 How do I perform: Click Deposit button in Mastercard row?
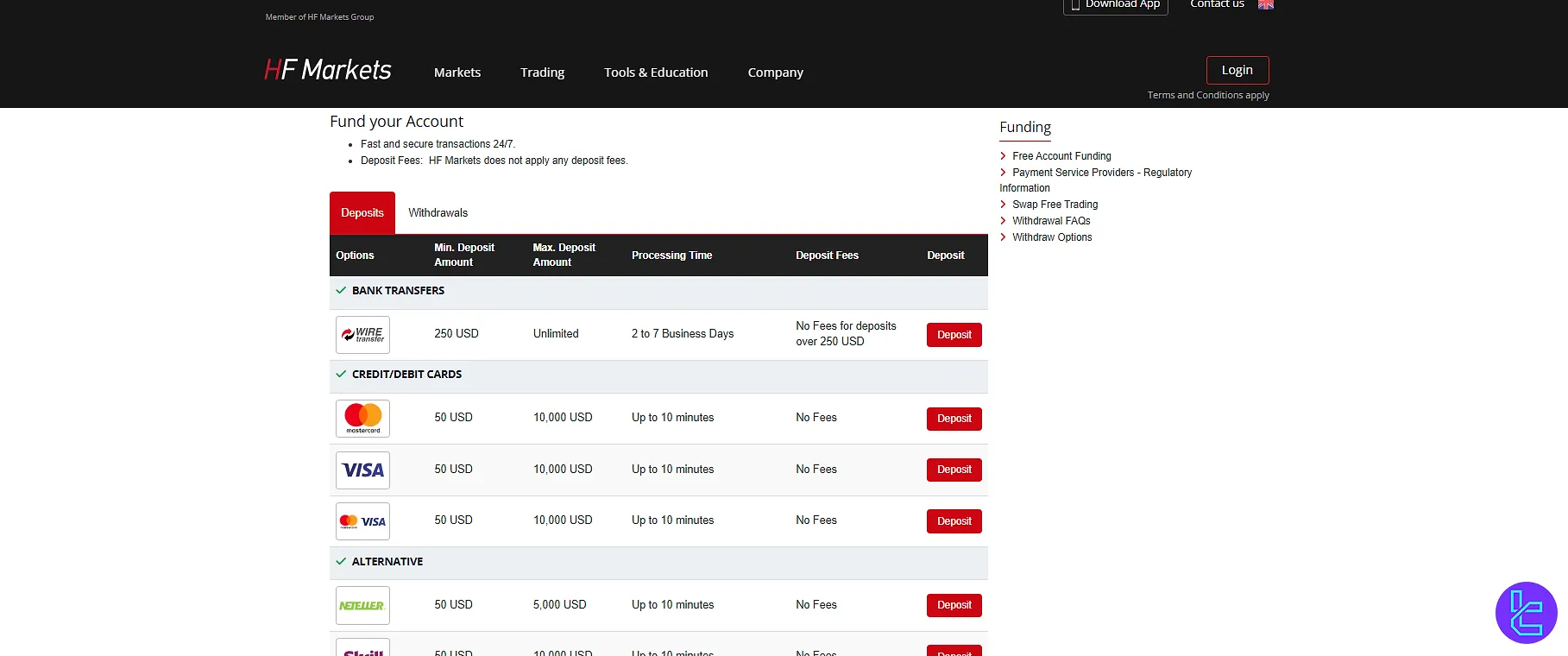[954, 419]
